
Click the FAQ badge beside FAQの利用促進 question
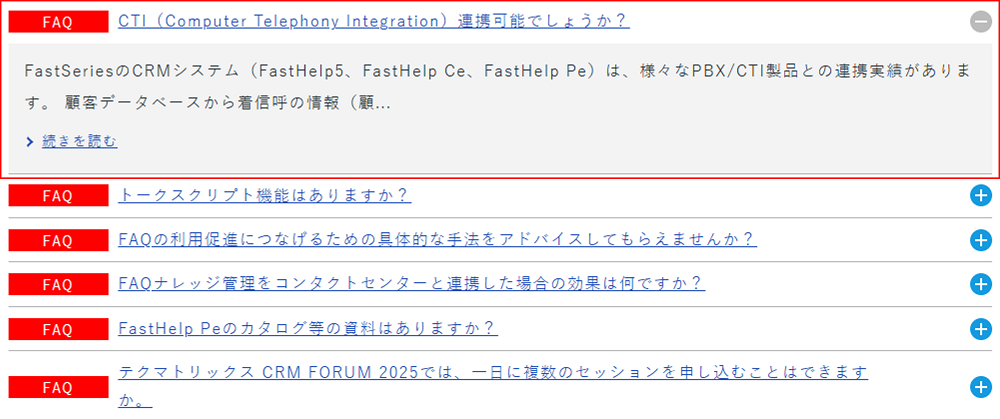[57, 240]
